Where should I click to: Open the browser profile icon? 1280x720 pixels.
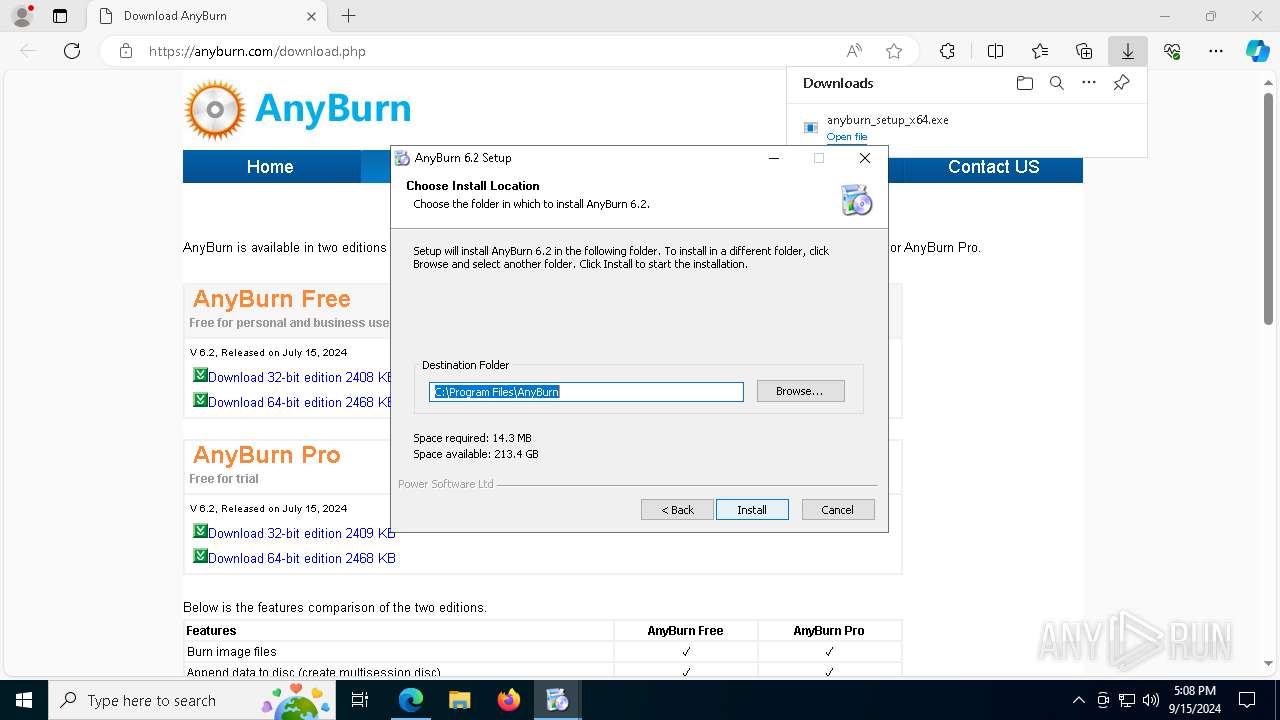point(21,16)
